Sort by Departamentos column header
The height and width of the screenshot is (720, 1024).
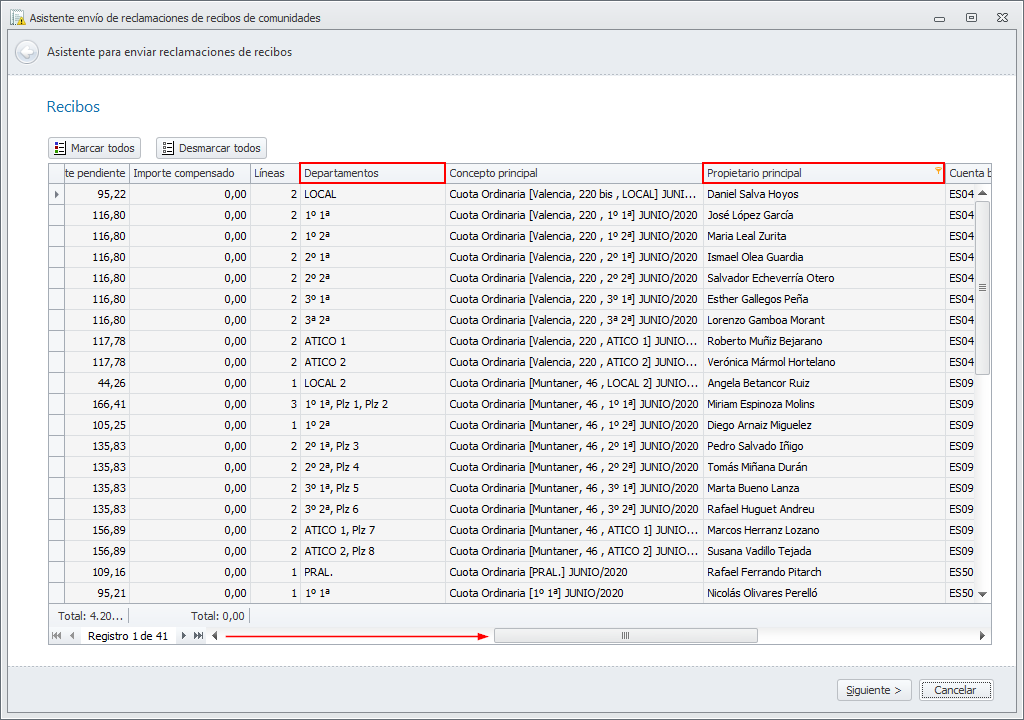[372, 173]
